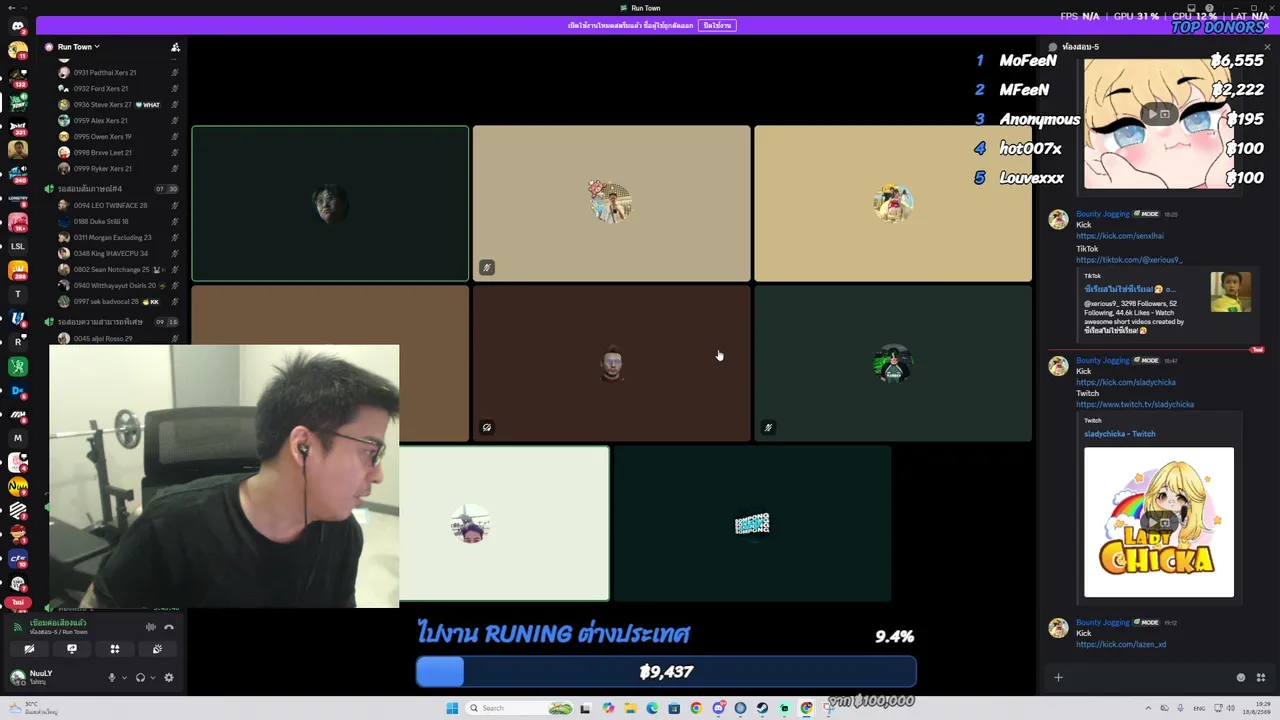Click the bottom-right BONGBONG logo video tile
Viewport: 1280px width, 720px height.
[752, 524]
